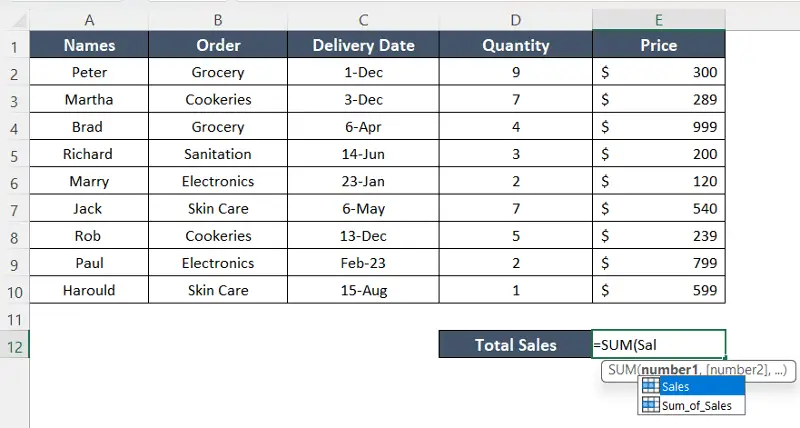Click the table icon beside Sum_of_Sales
Screen dimensions: 800x428
[x=649, y=405]
